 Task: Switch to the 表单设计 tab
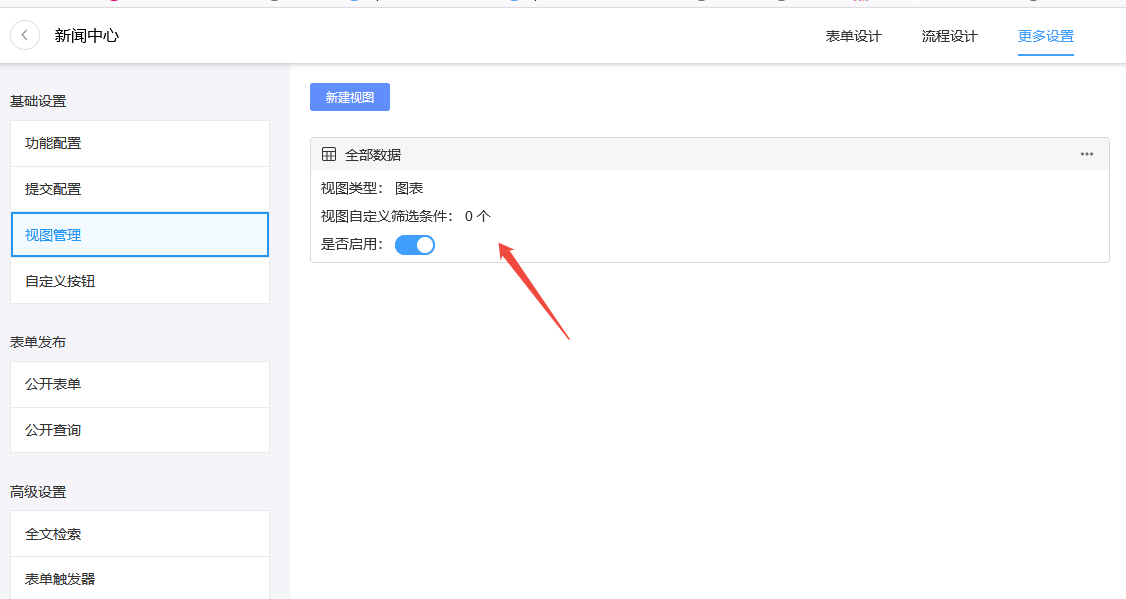(x=853, y=36)
